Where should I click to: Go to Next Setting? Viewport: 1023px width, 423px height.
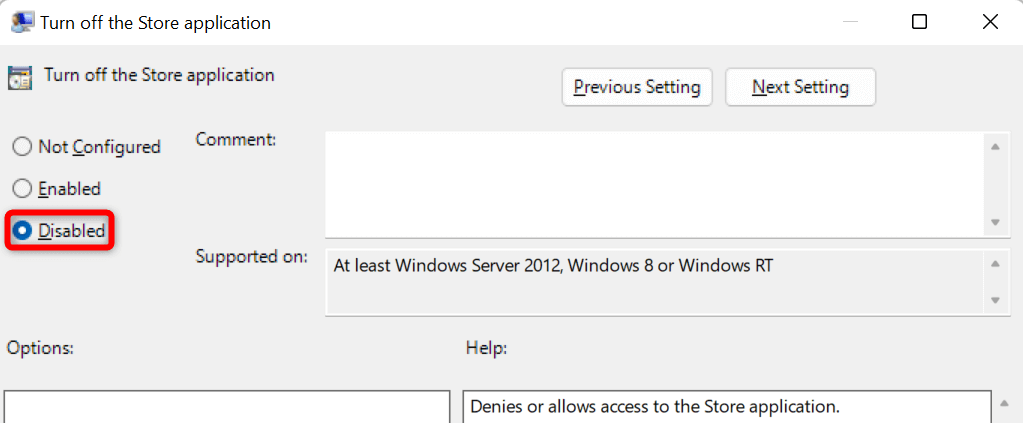click(x=800, y=87)
